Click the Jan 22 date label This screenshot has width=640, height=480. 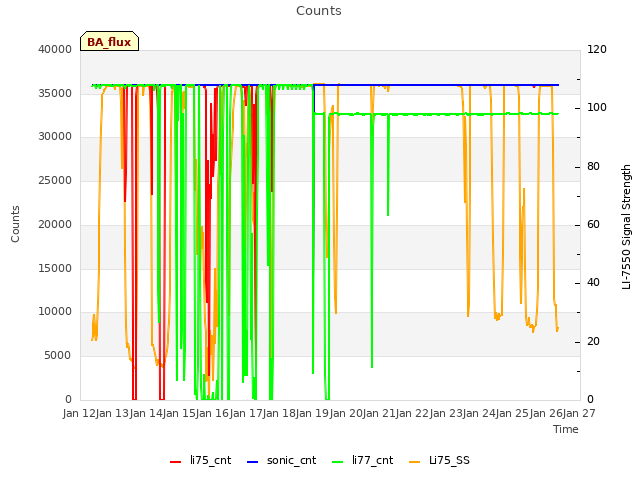pyautogui.click(x=412, y=414)
